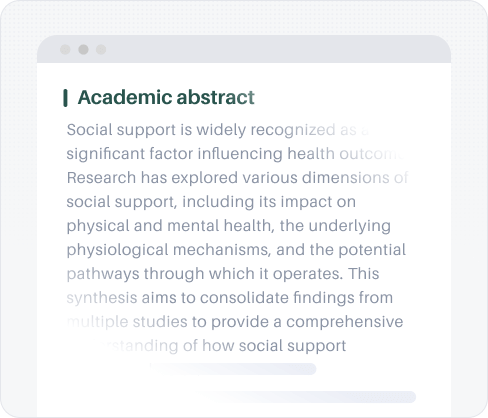This screenshot has width=488, height=418.
Task: Click the first gray dot in window title bar
Action: (x=65, y=50)
